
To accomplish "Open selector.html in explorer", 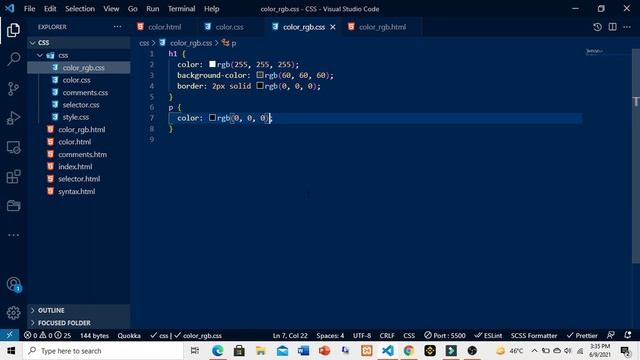I will (79, 179).
